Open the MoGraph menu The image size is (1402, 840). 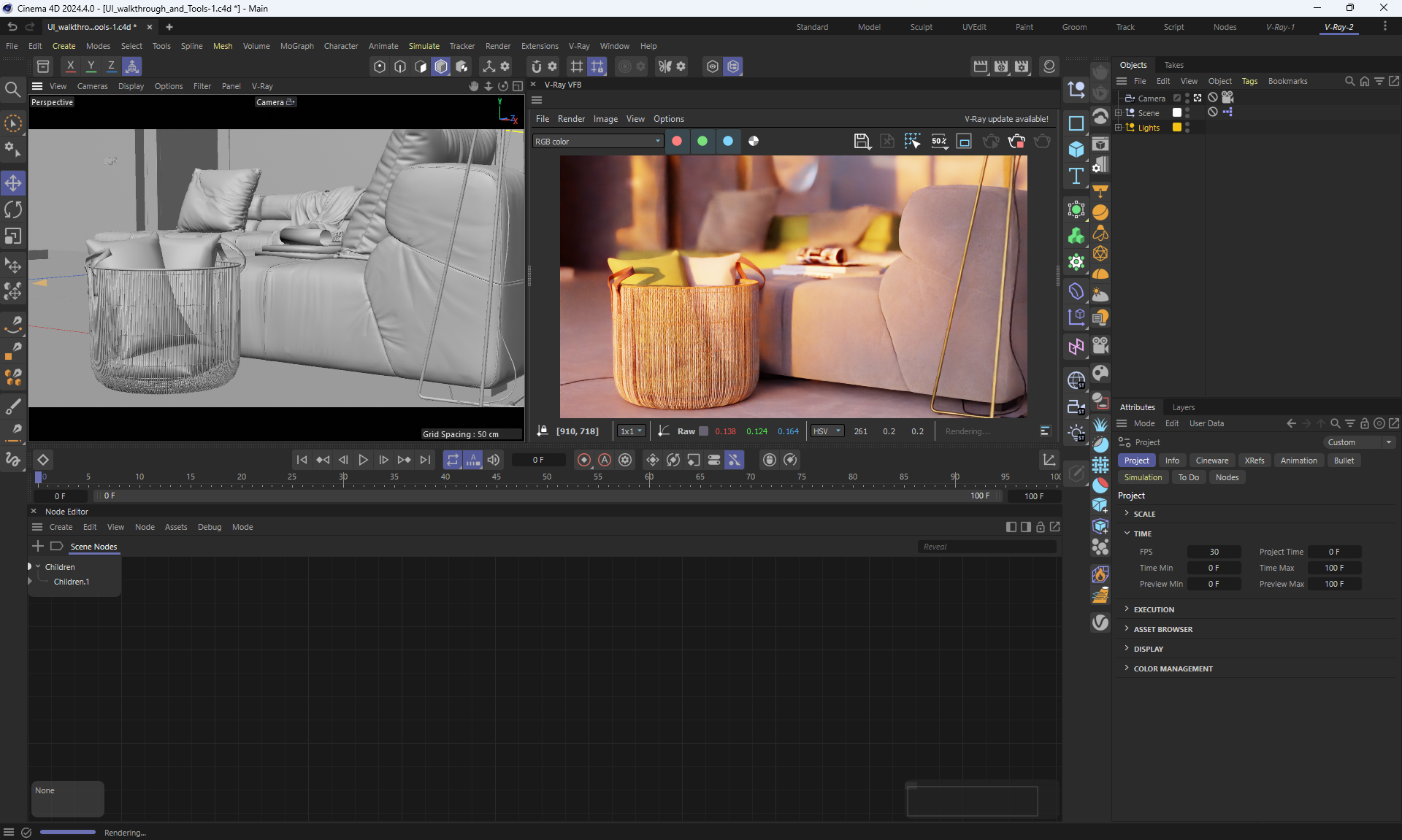coord(296,46)
